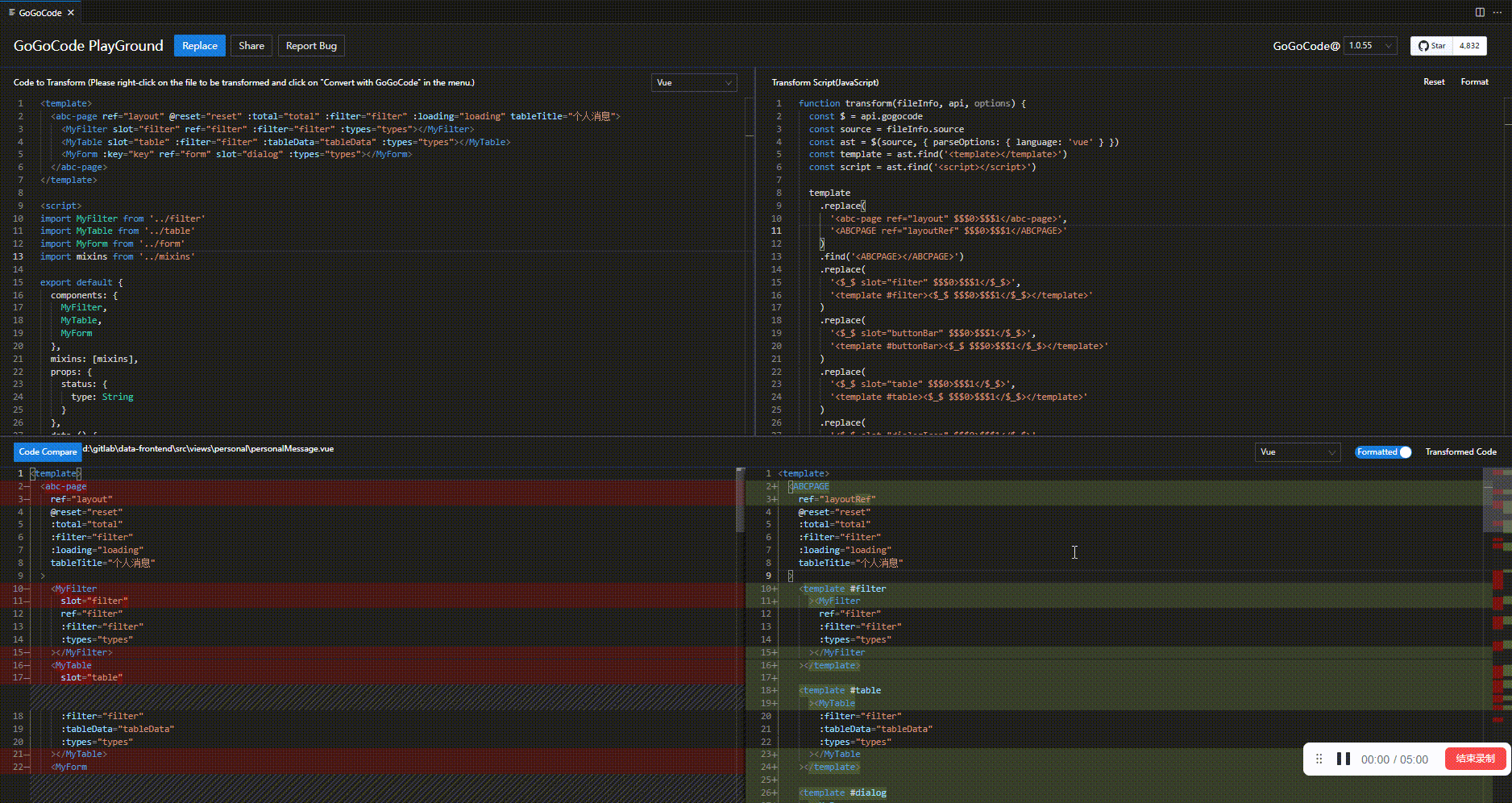Click the "export default {" line in source
The width and height of the screenshot is (1512, 803).
pos(81,282)
